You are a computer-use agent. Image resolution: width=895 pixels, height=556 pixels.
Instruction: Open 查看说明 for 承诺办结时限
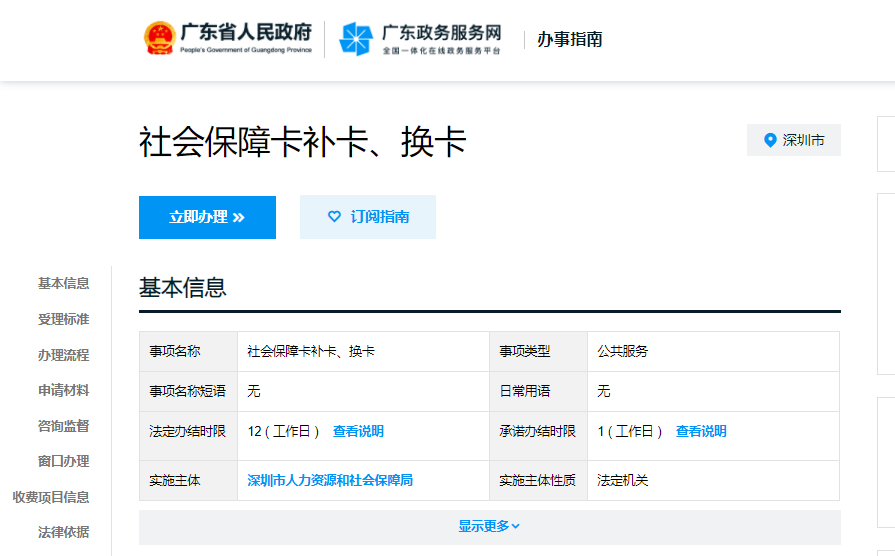701,432
